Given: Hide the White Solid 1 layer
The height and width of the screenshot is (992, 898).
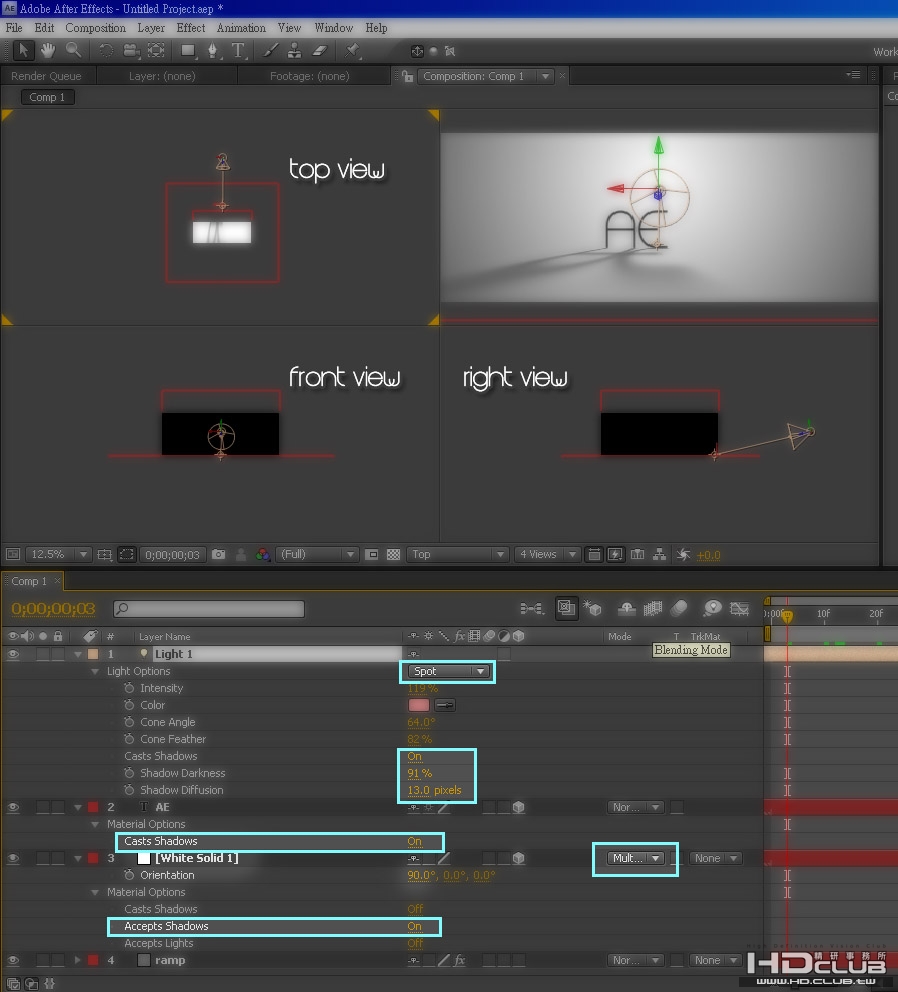Looking at the screenshot, I should pos(13,859).
